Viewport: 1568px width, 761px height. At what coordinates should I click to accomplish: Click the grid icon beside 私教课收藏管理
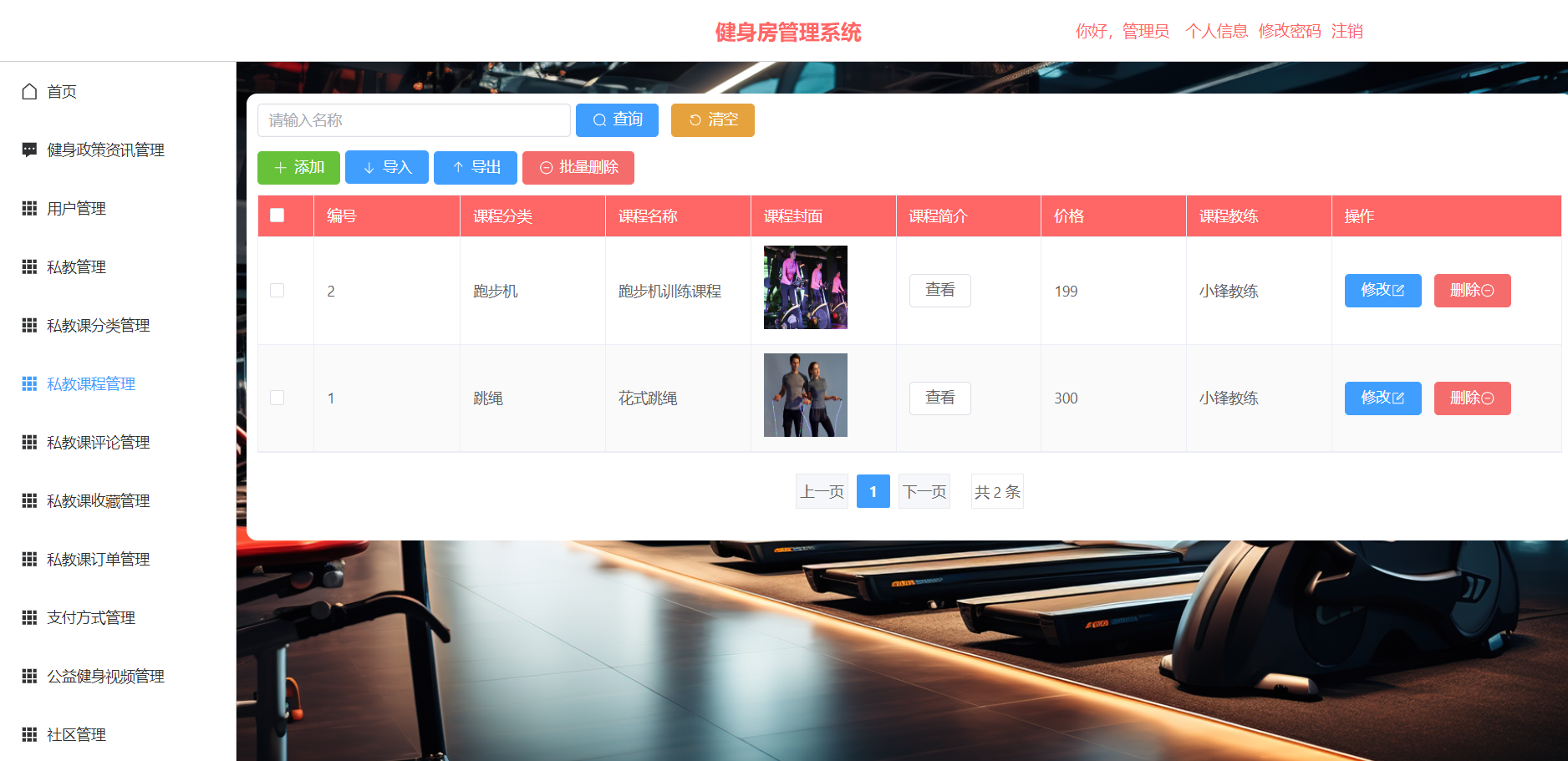(29, 500)
